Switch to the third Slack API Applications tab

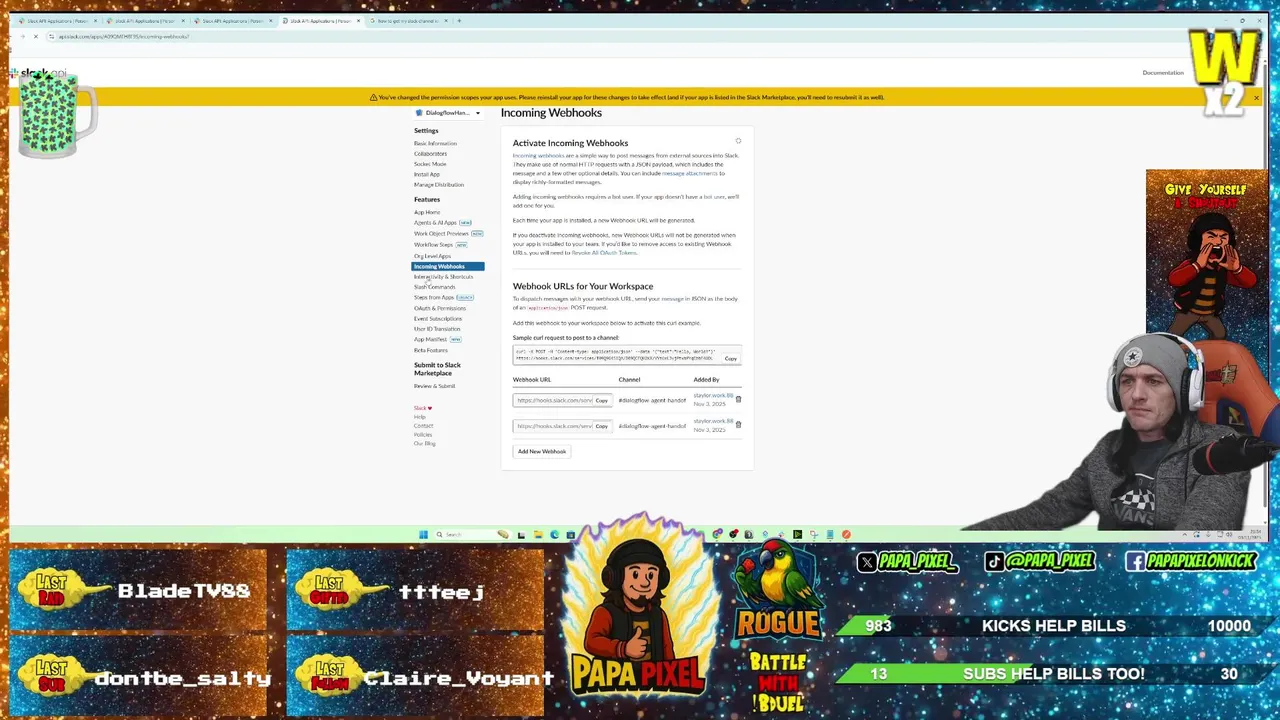(232, 21)
